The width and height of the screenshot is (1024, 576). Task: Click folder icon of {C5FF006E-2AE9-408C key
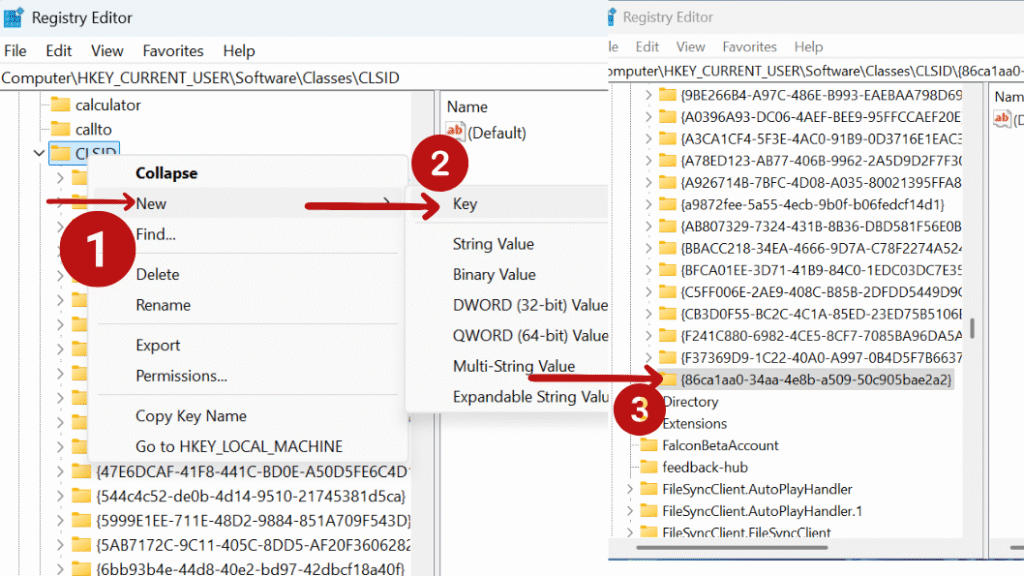[x=667, y=292]
